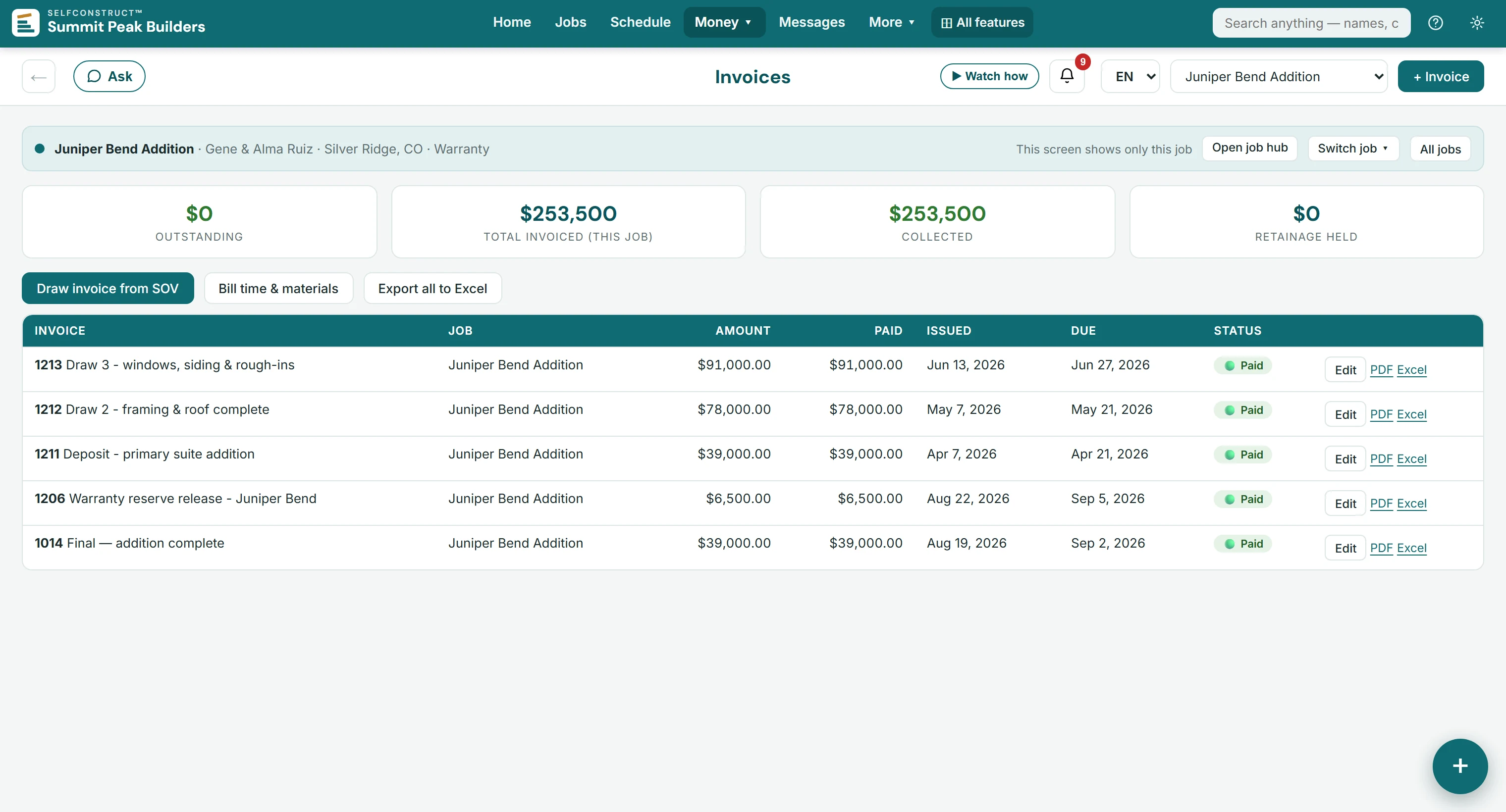Viewport: 1506px width, 812px height.
Task: Download PDF for invoice 1014
Action: 1381,548
